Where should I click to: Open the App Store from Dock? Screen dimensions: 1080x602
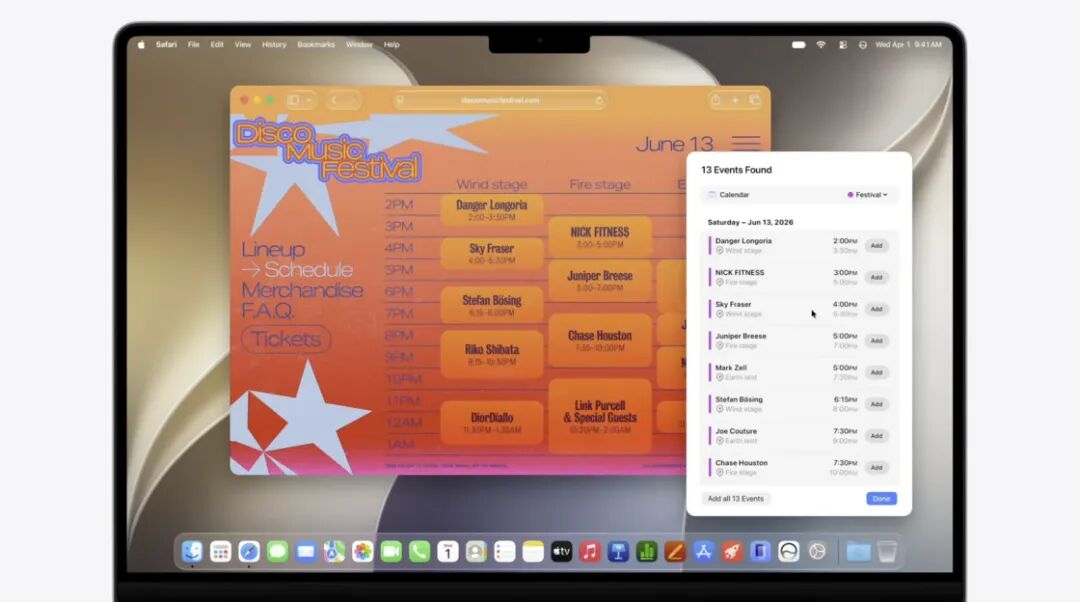pyautogui.click(x=703, y=551)
